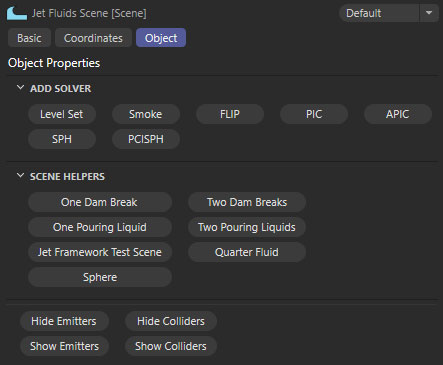Switch to the Coordinates tab
The height and width of the screenshot is (365, 443).
click(93, 38)
